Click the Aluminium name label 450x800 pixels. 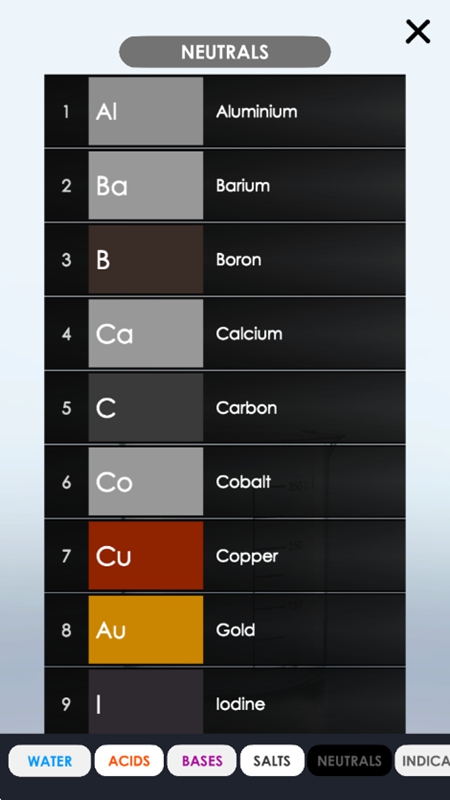pyautogui.click(x=257, y=111)
